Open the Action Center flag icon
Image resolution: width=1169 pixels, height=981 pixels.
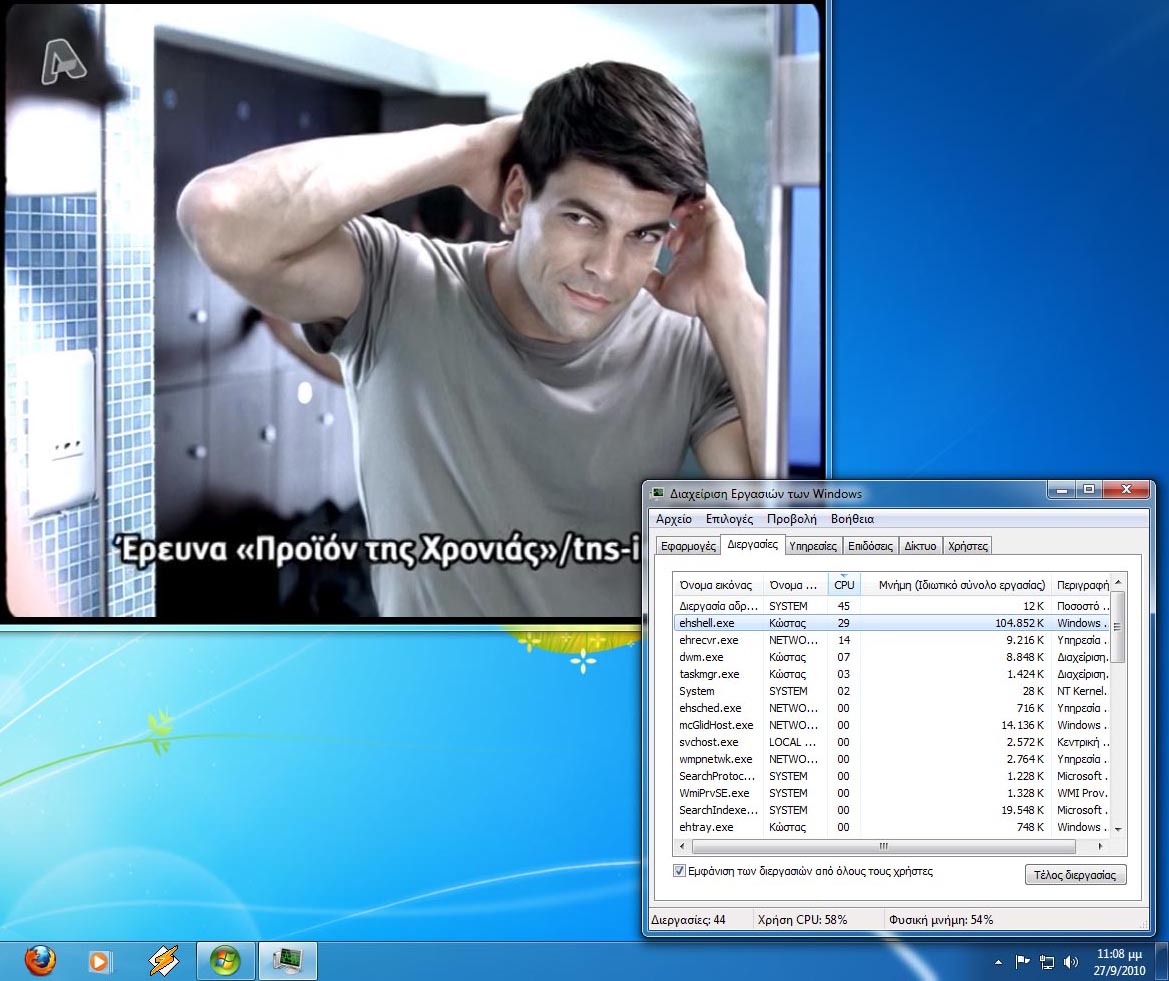click(x=1022, y=962)
